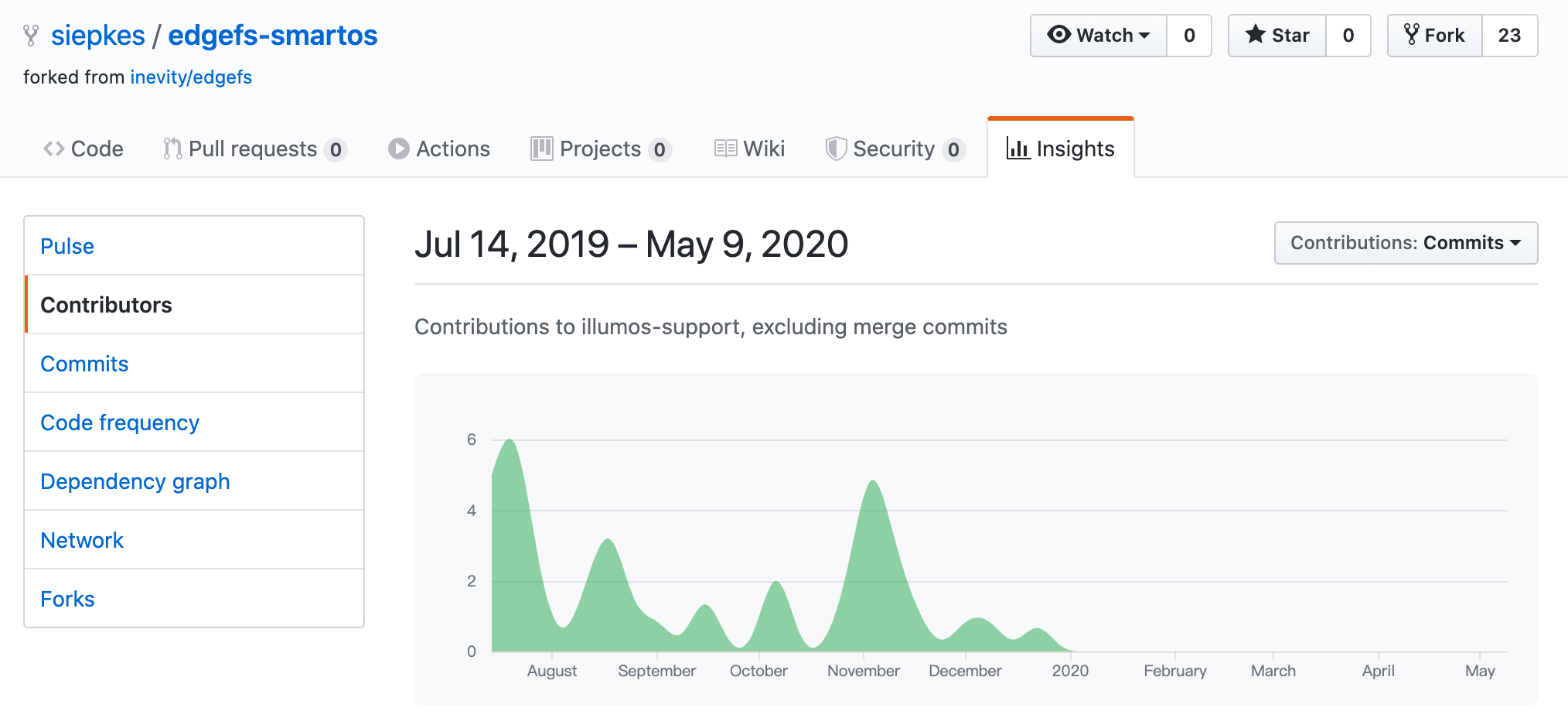Open the Wiki tab
This screenshot has height=718, width=1568.
pos(749,149)
